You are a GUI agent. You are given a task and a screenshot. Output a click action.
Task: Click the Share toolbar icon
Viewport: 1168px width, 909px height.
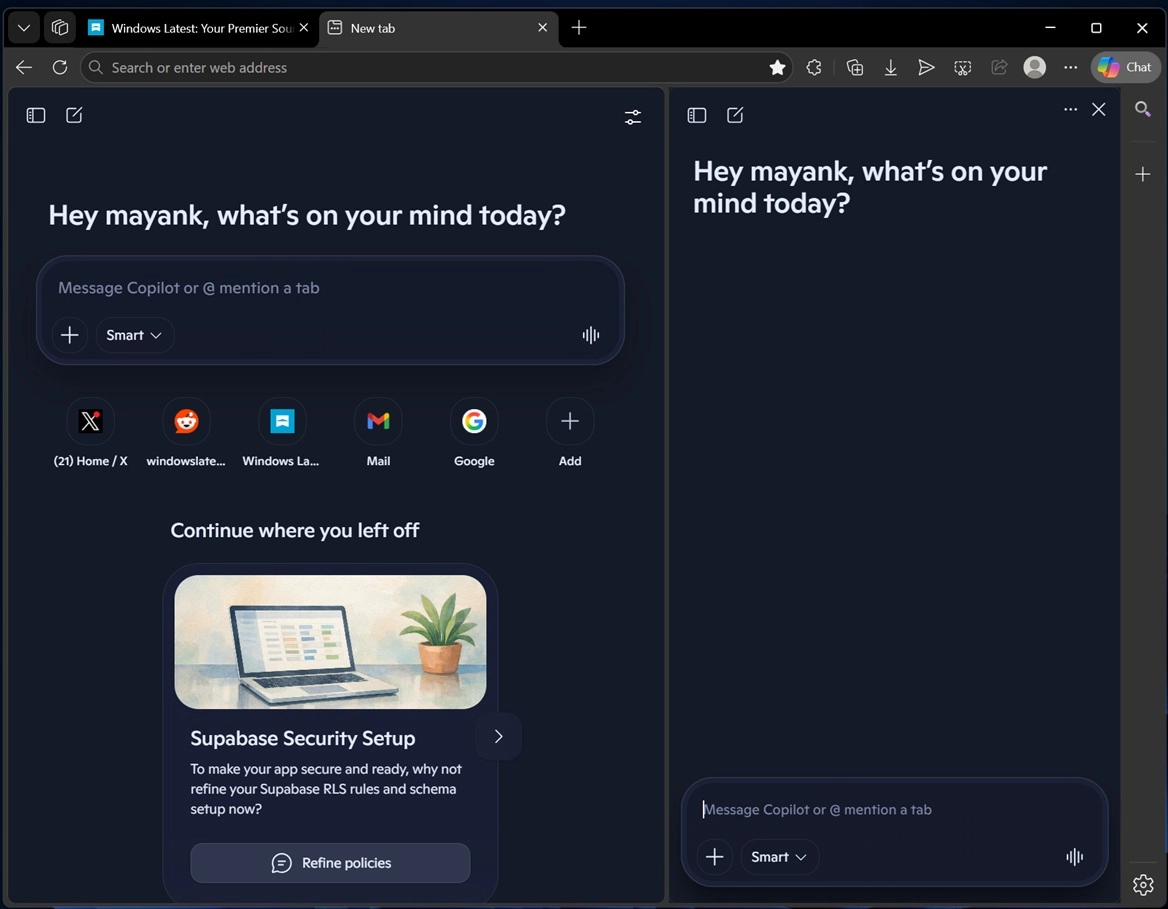[x=999, y=68]
